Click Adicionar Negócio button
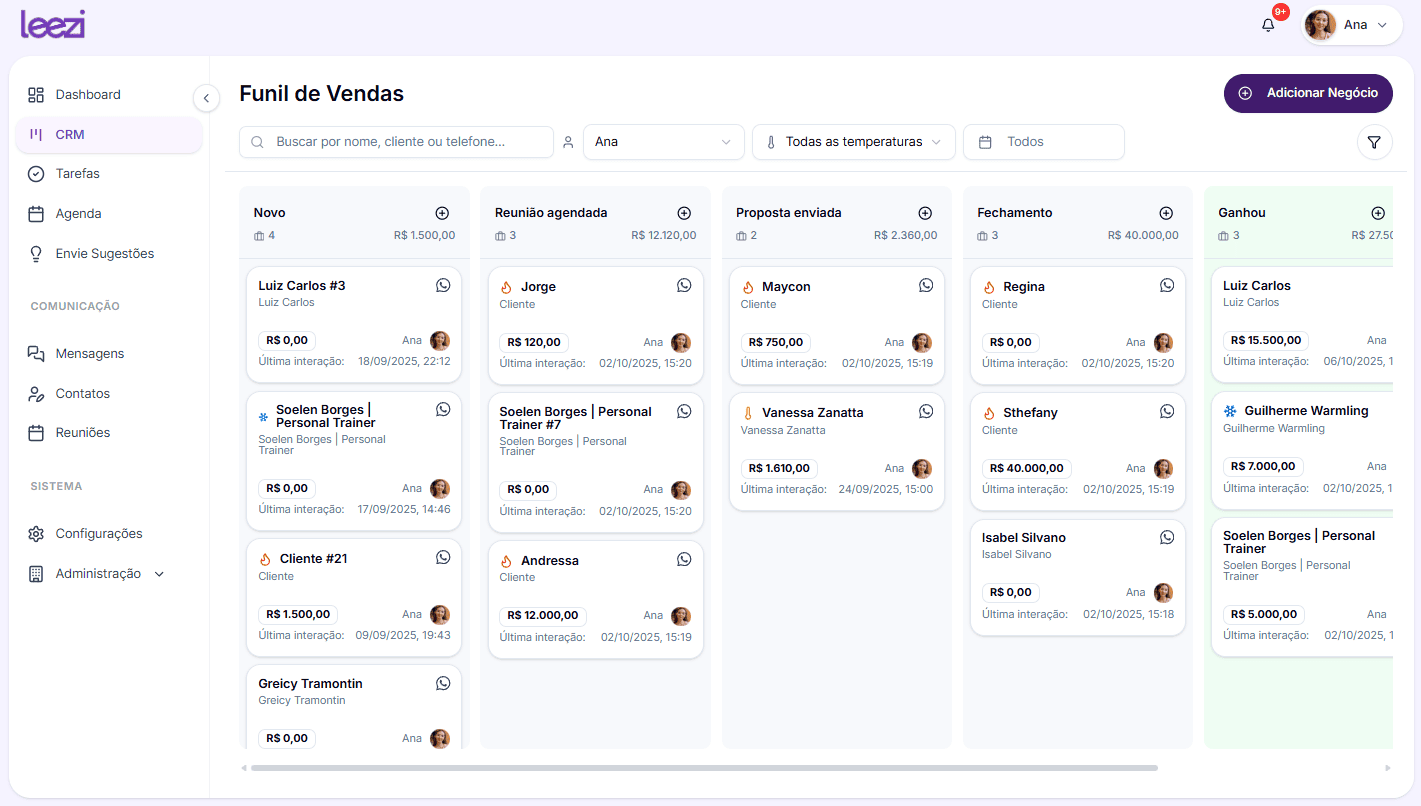This screenshot has width=1421, height=806. [x=1308, y=93]
